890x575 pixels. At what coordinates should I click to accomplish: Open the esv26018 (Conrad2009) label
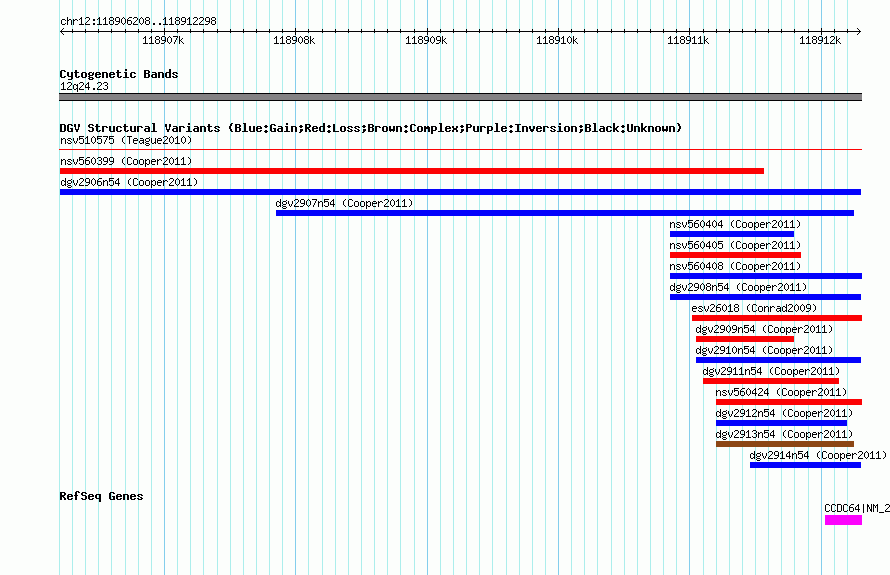[x=754, y=308]
